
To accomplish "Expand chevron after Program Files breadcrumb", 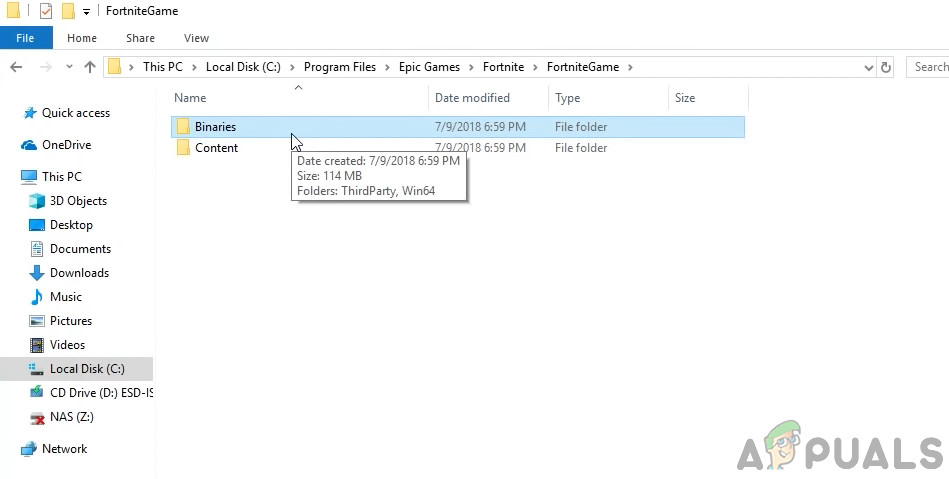I will pyautogui.click(x=387, y=67).
